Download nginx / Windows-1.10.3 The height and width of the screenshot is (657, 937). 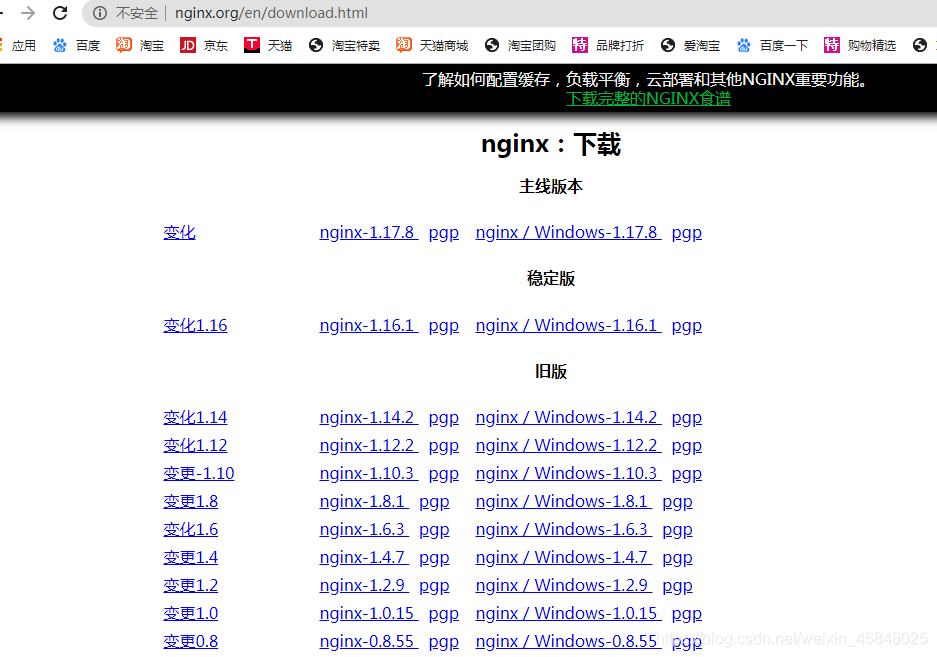click(x=568, y=473)
